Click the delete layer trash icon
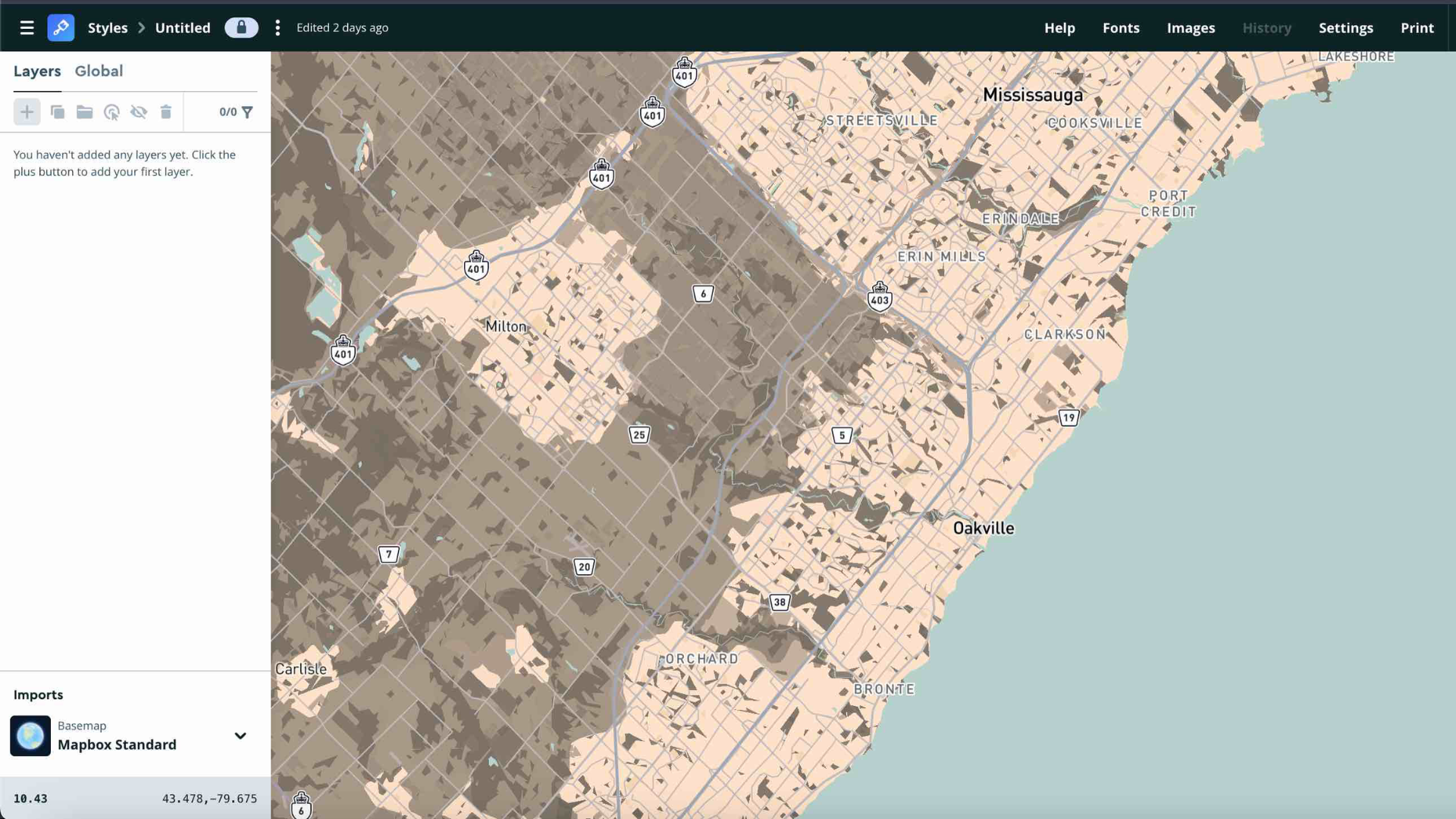The width and height of the screenshot is (1456, 819). point(166,111)
